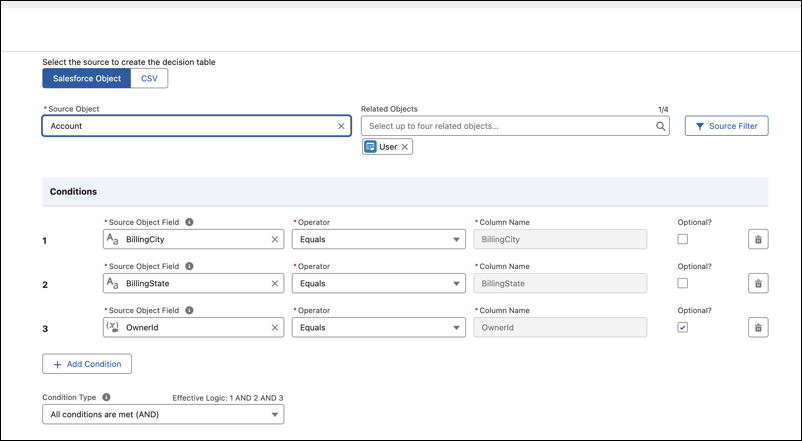The height and width of the screenshot is (441, 802).
Task: Open the Condition Type dropdown
Action: click(x=163, y=414)
